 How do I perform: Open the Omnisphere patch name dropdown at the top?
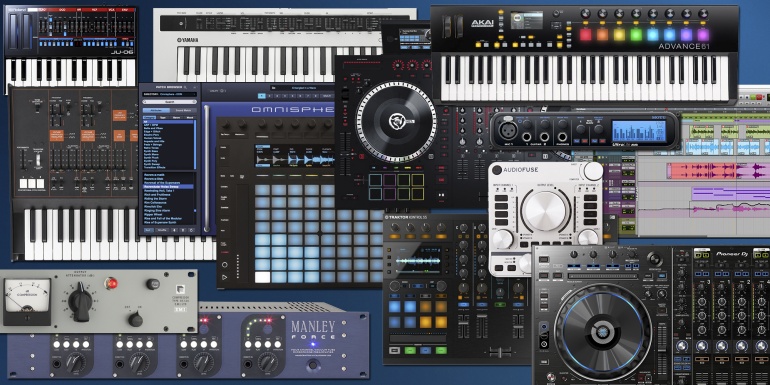coord(302,88)
